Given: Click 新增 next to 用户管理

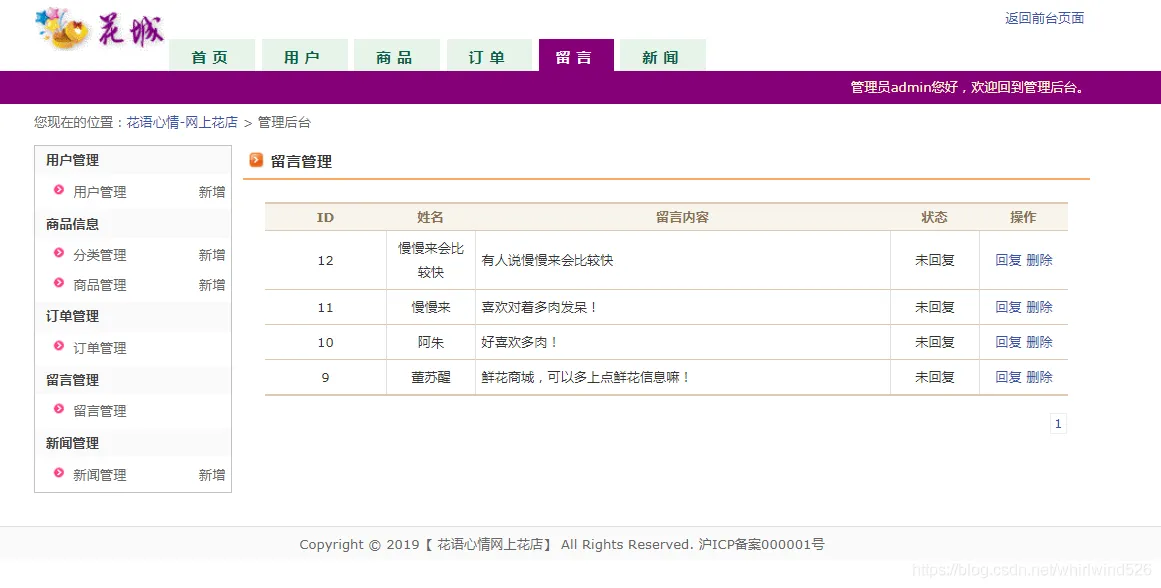Looking at the screenshot, I should pyautogui.click(x=212, y=192).
